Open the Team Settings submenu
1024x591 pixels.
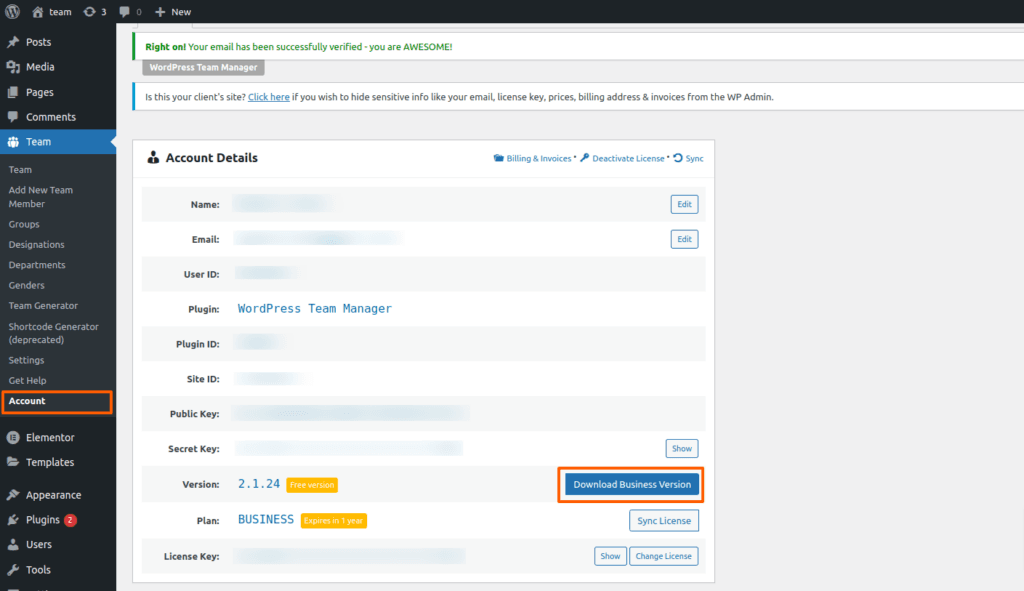(27, 360)
